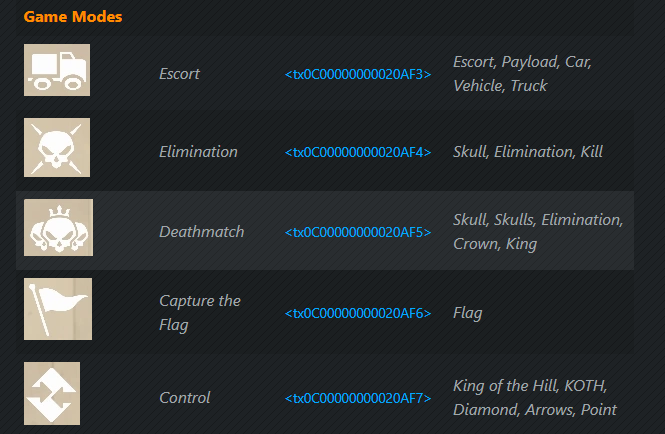Viewport: 665px width, 434px height.
Task: Select the Deathmatch mode name
Action: [201, 232]
